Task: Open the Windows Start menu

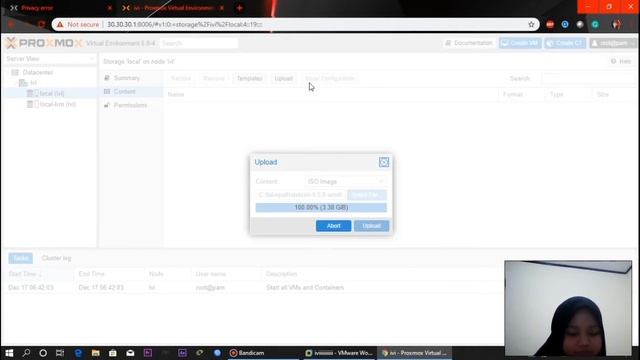Action: pos(9,353)
